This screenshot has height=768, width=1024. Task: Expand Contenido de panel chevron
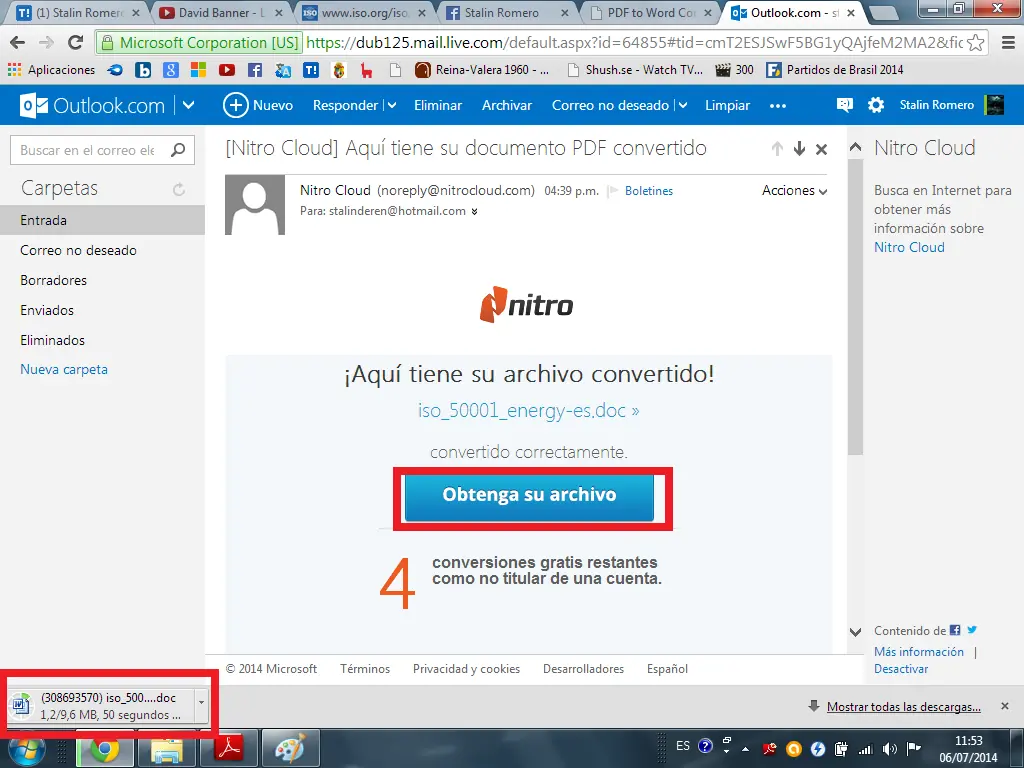tap(856, 632)
